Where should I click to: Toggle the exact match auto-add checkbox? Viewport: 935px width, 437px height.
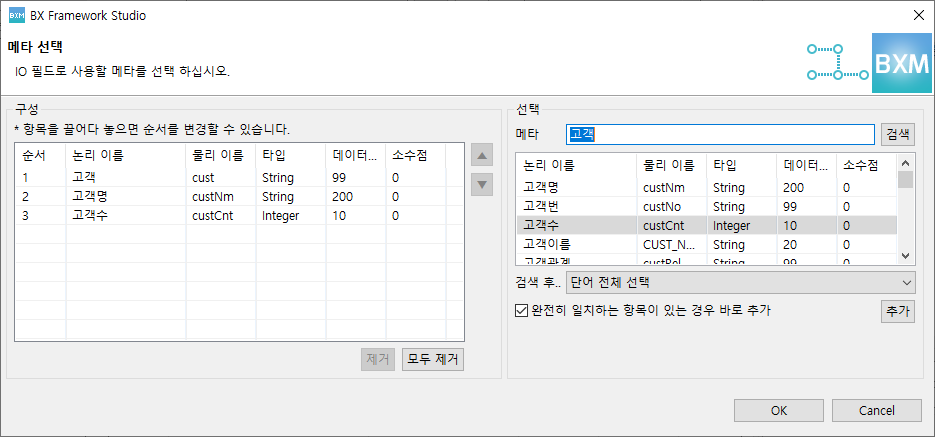coord(521,310)
